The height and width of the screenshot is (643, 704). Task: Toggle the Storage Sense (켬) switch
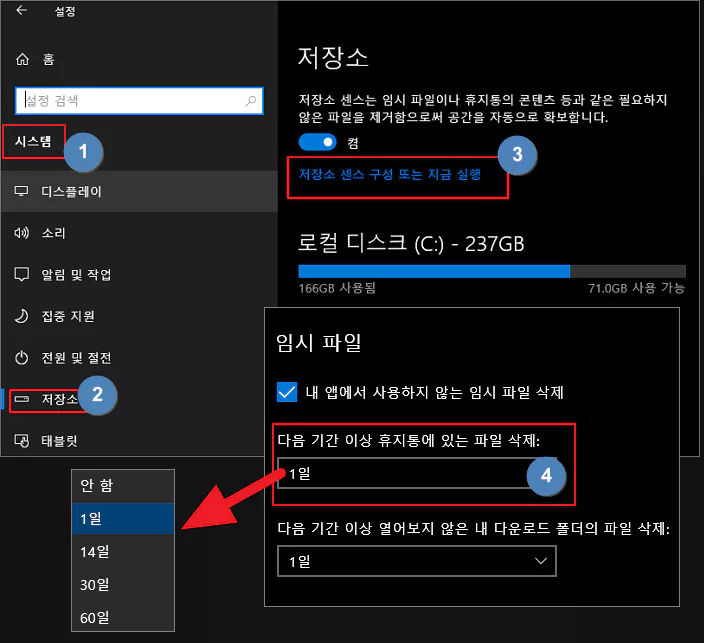(317, 142)
